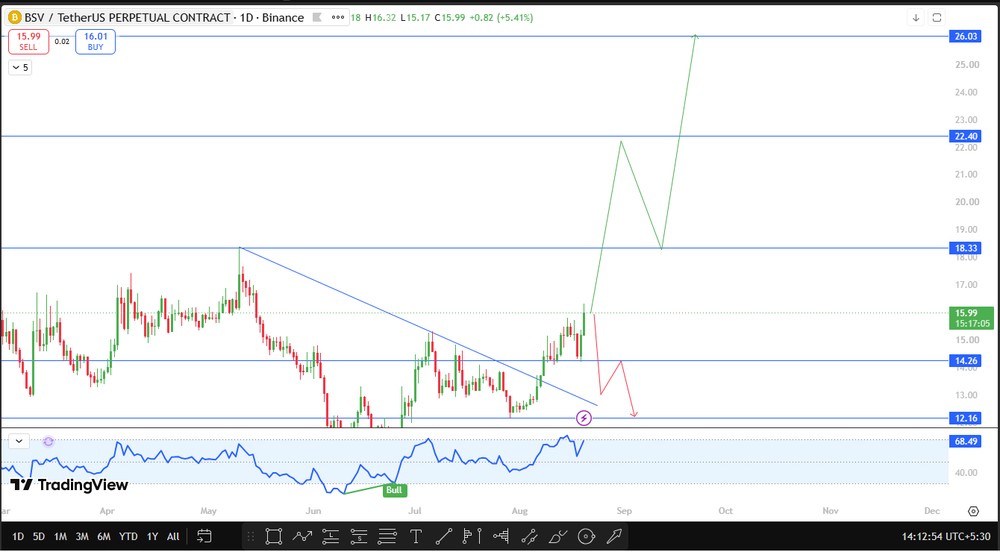Grab the drawing toolbar handle
Screen dimensions: 1000x552
click(251, 536)
